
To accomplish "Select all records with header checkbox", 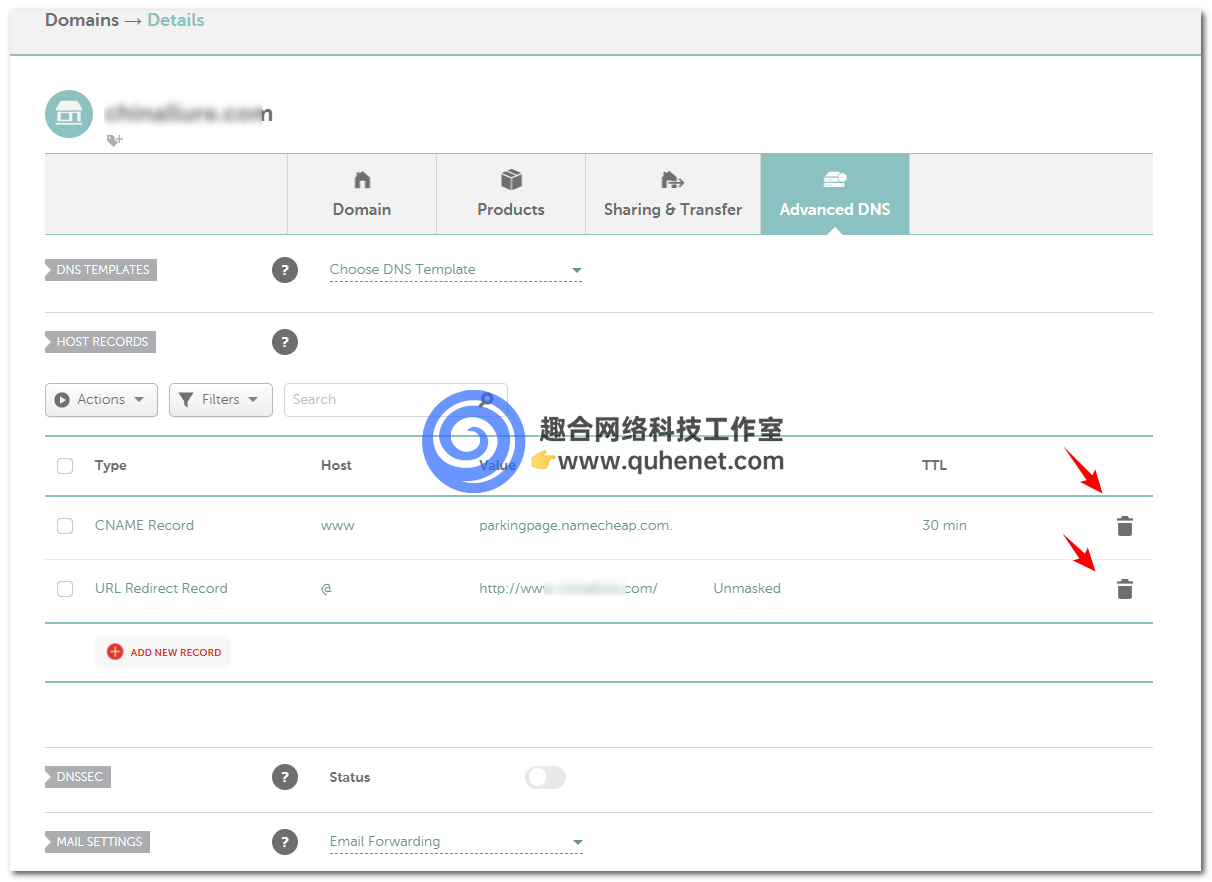I will 65,466.
